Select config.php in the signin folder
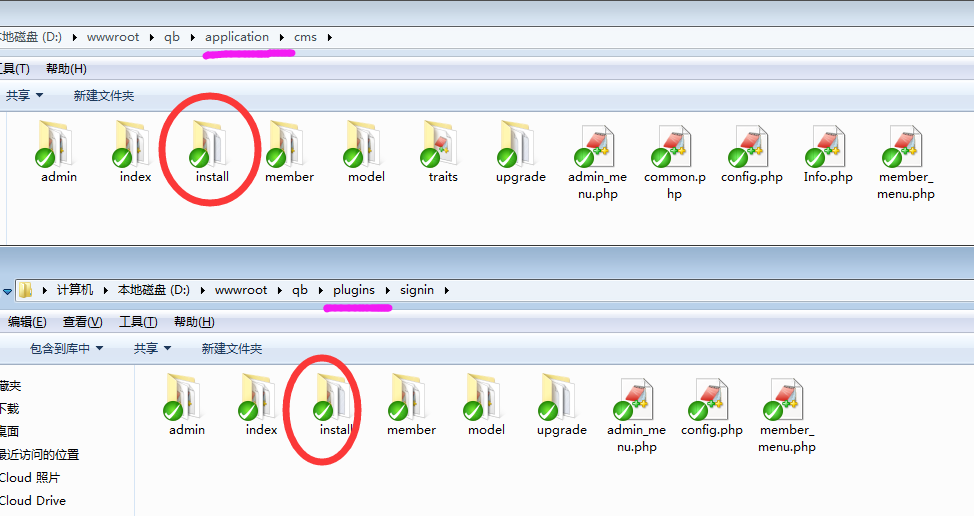Viewport: 974px width, 516px height. 712,407
